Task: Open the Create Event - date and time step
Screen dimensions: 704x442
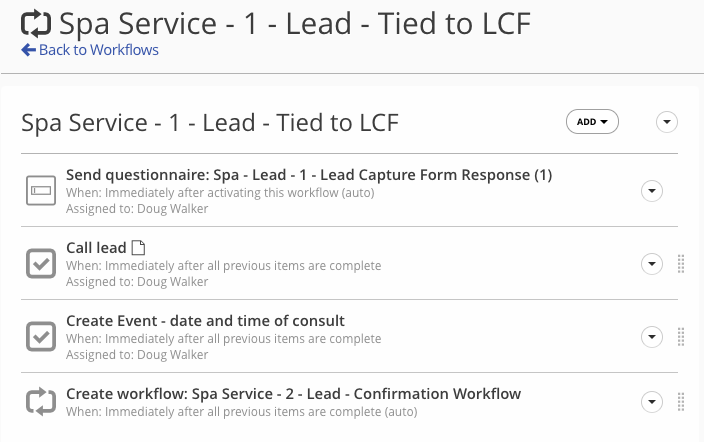Action: [x=205, y=321]
